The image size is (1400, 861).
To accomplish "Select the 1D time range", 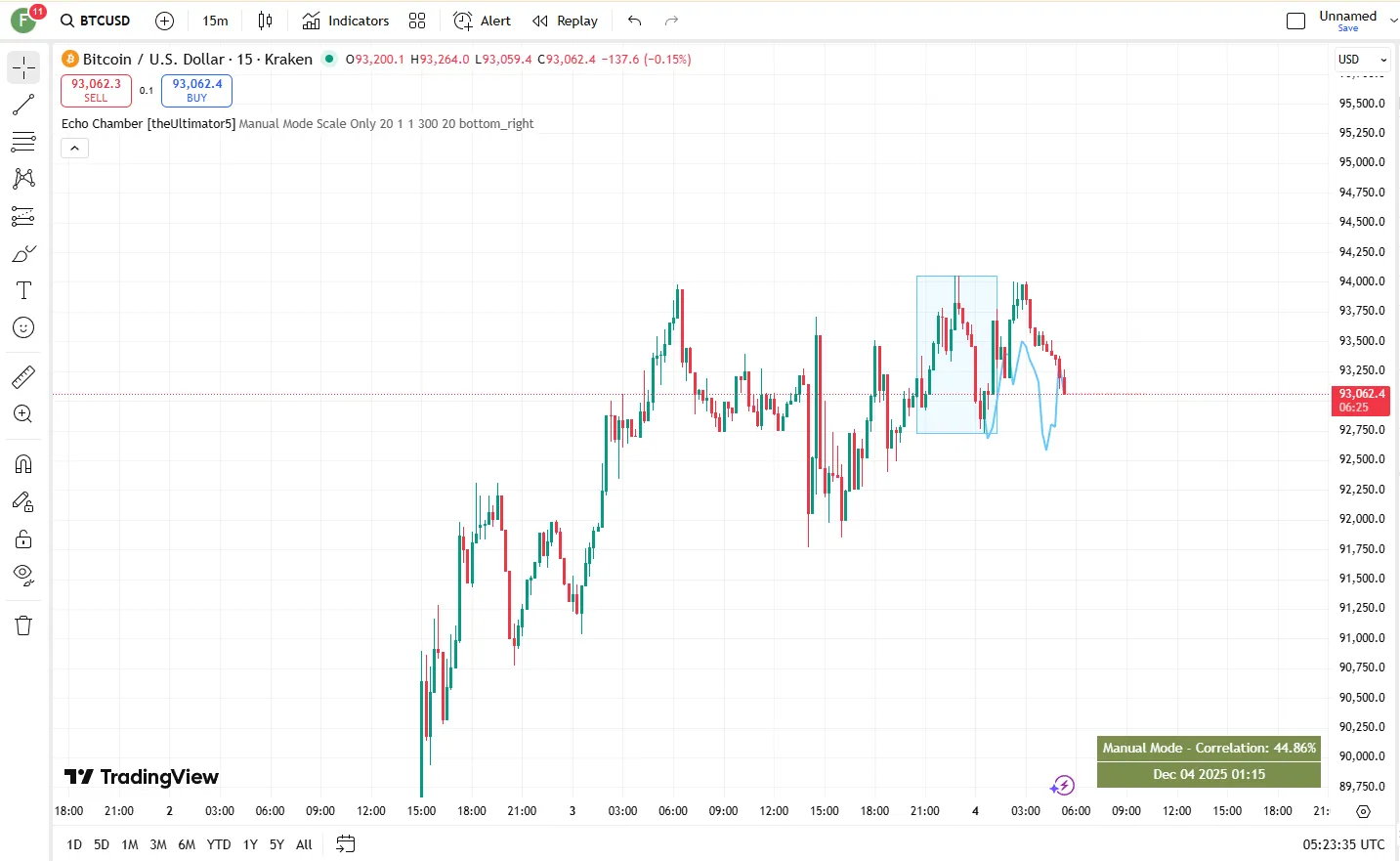I will click(74, 844).
